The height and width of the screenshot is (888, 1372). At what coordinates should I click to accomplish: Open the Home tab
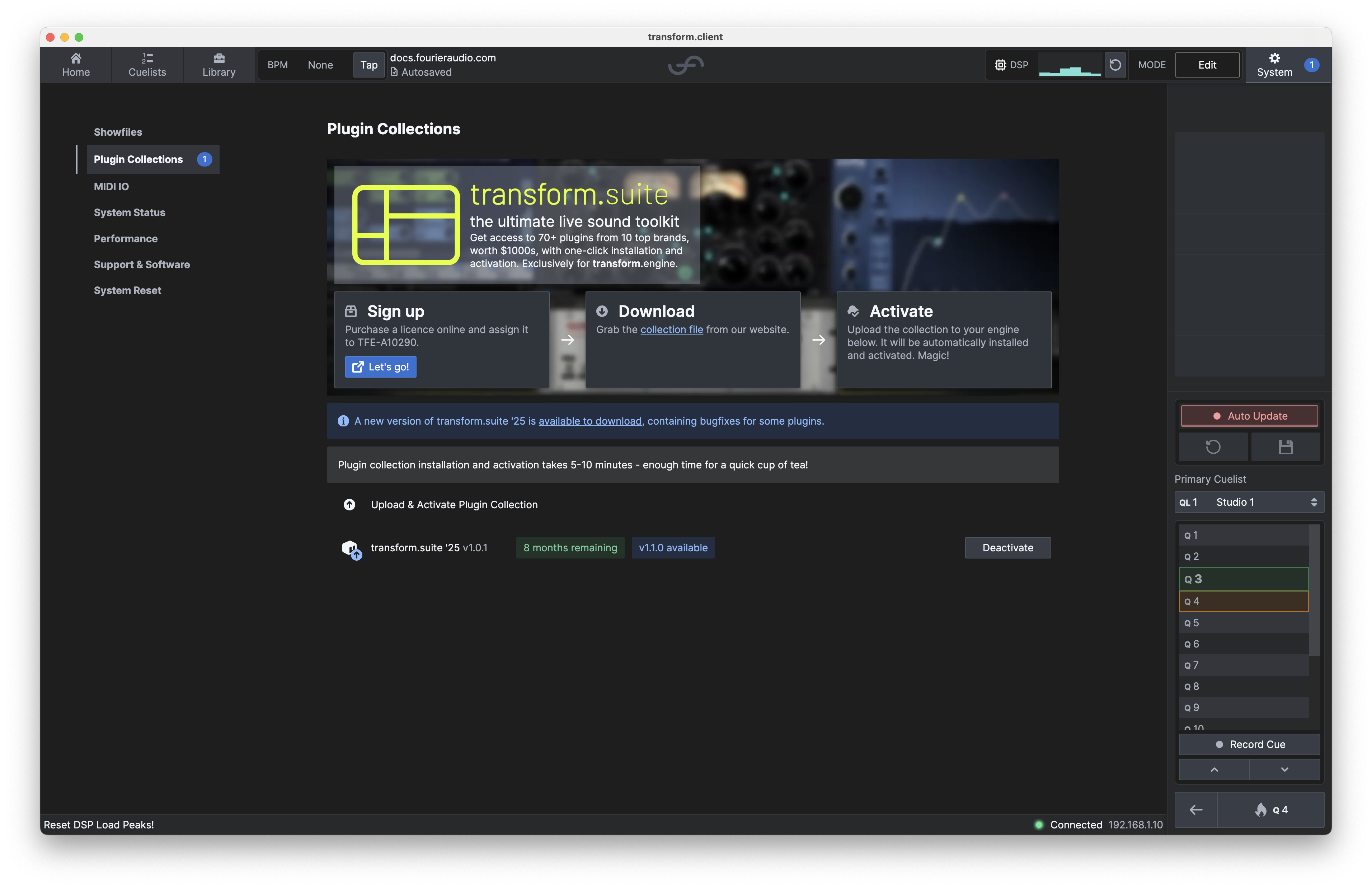click(x=75, y=65)
